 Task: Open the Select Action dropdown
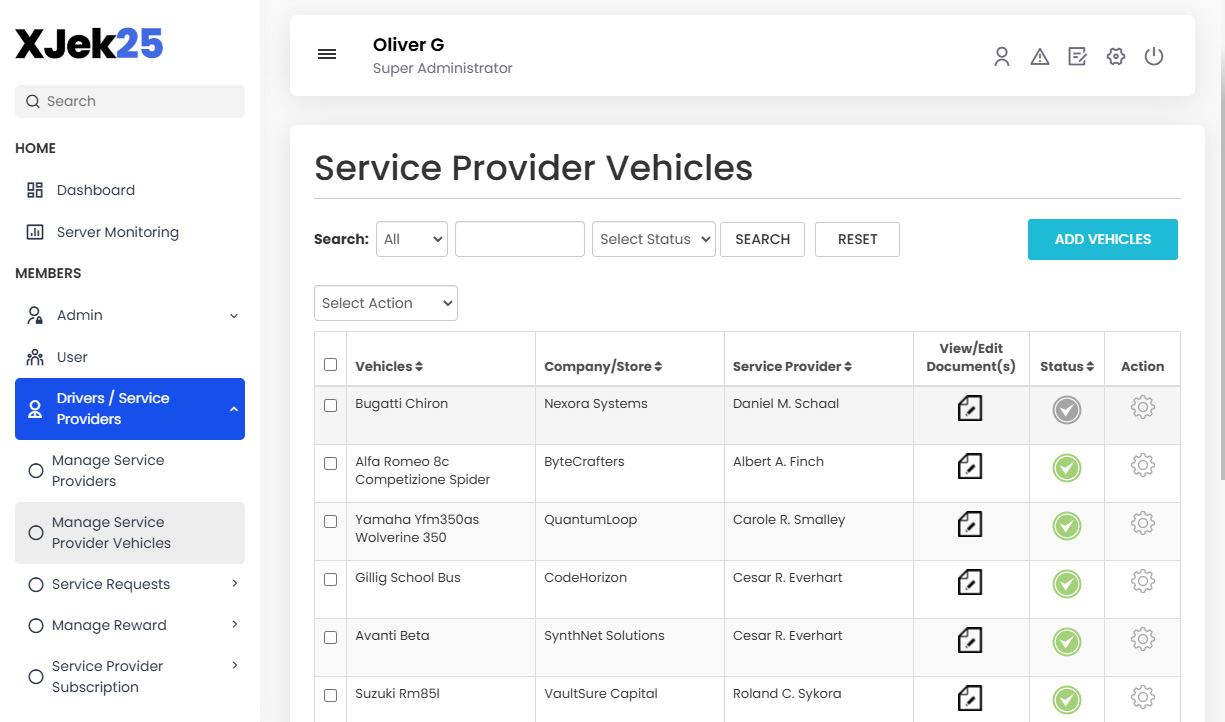tap(385, 303)
